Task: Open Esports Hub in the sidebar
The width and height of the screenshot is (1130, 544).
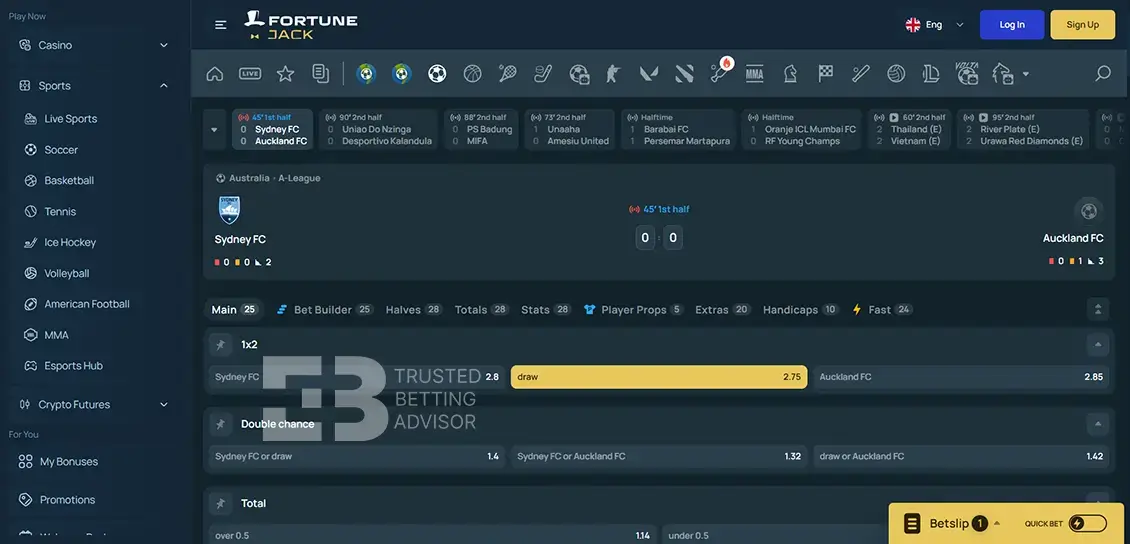Action: pos(74,366)
